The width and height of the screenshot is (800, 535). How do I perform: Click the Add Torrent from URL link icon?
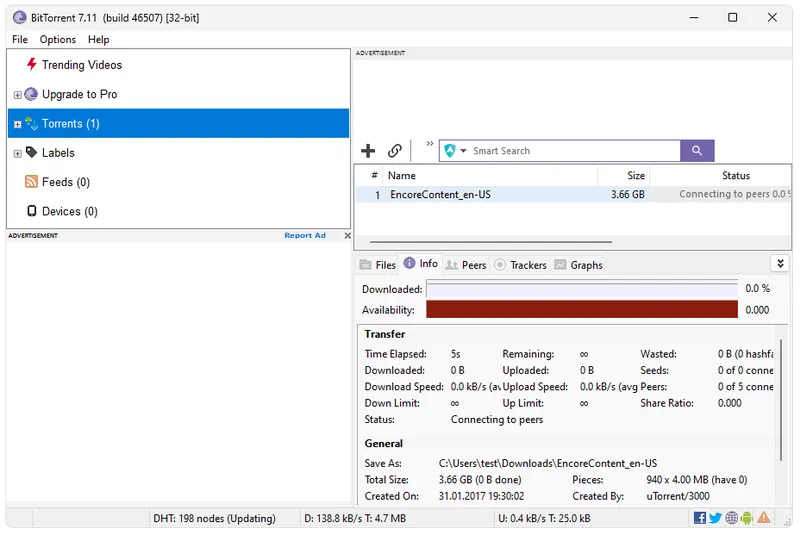coord(394,151)
